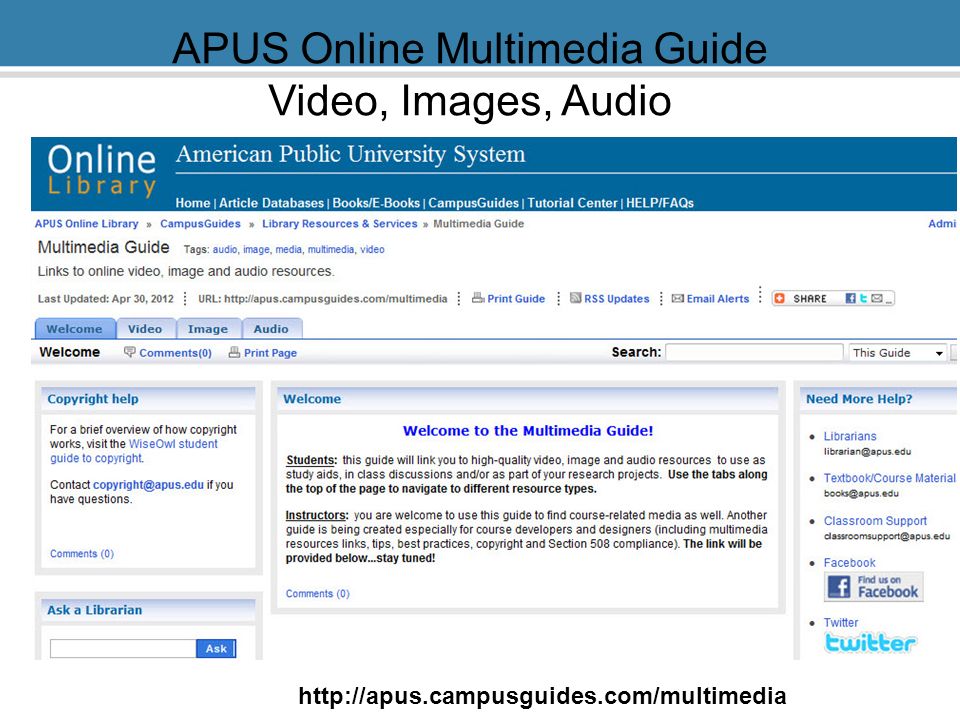960x720 pixels.
Task: Click the classroomsupport@apus.edu text
Action: pos(887,536)
